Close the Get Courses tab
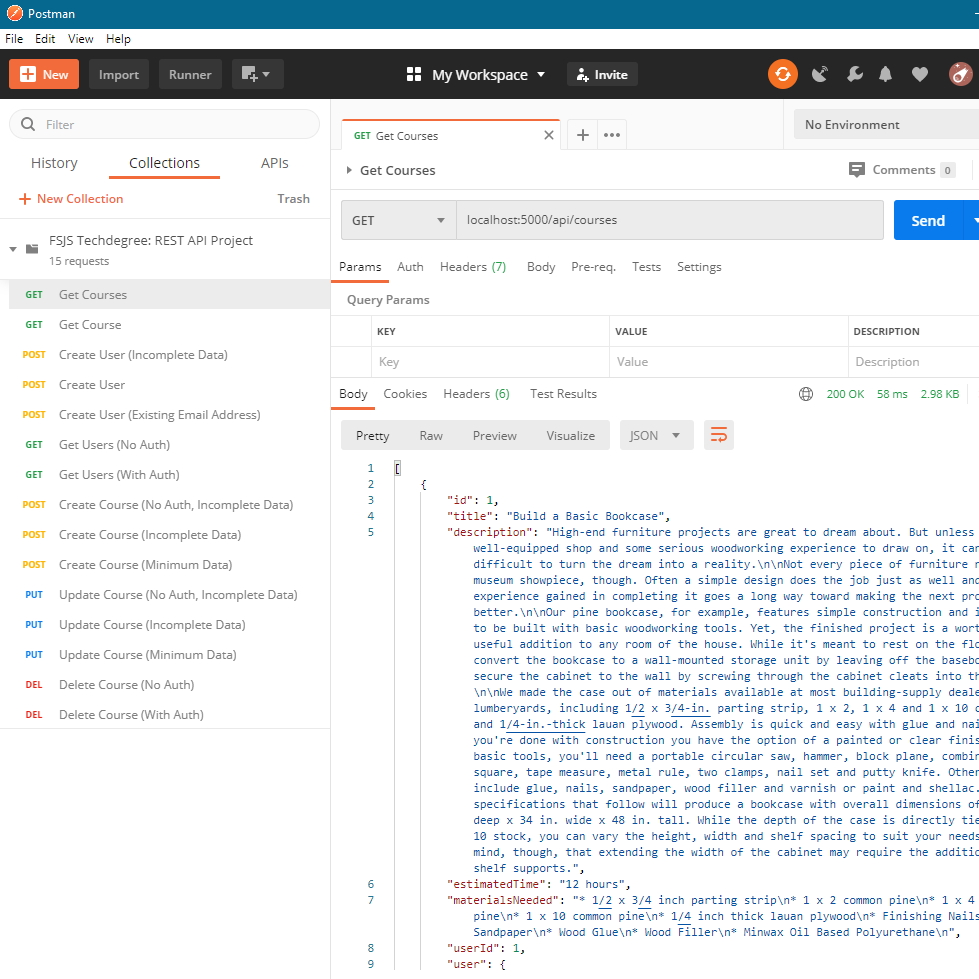Viewport: 979px width, 979px height. 549,135
